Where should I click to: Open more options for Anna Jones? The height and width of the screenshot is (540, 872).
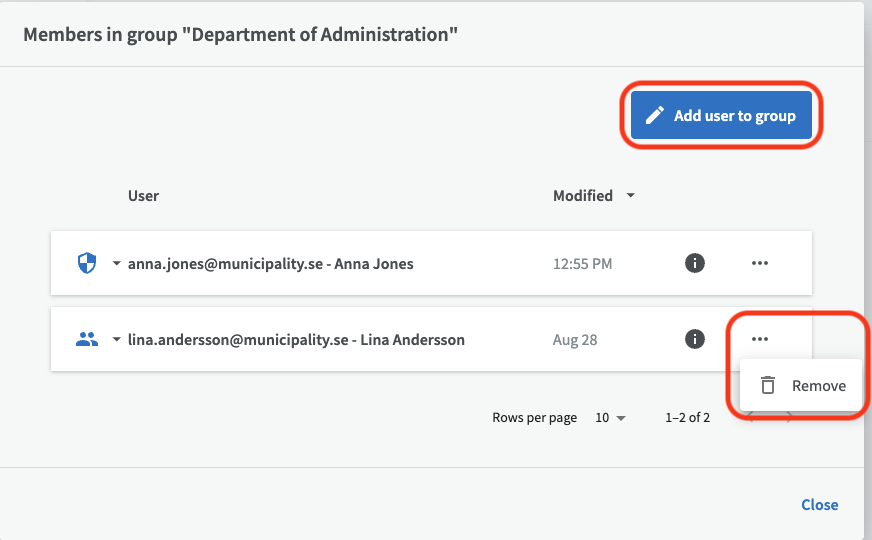point(760,263)
